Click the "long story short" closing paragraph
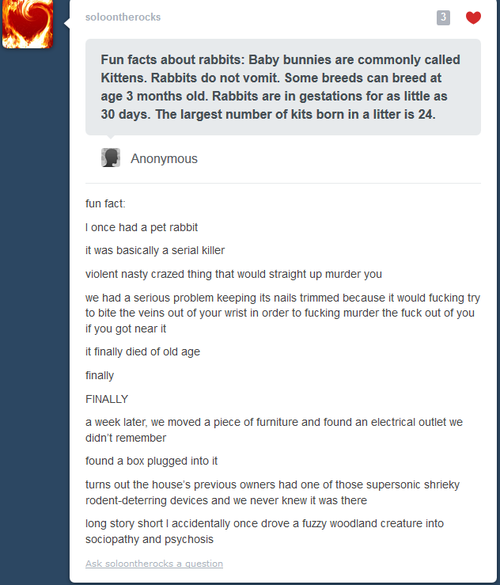 click(265, 531)
